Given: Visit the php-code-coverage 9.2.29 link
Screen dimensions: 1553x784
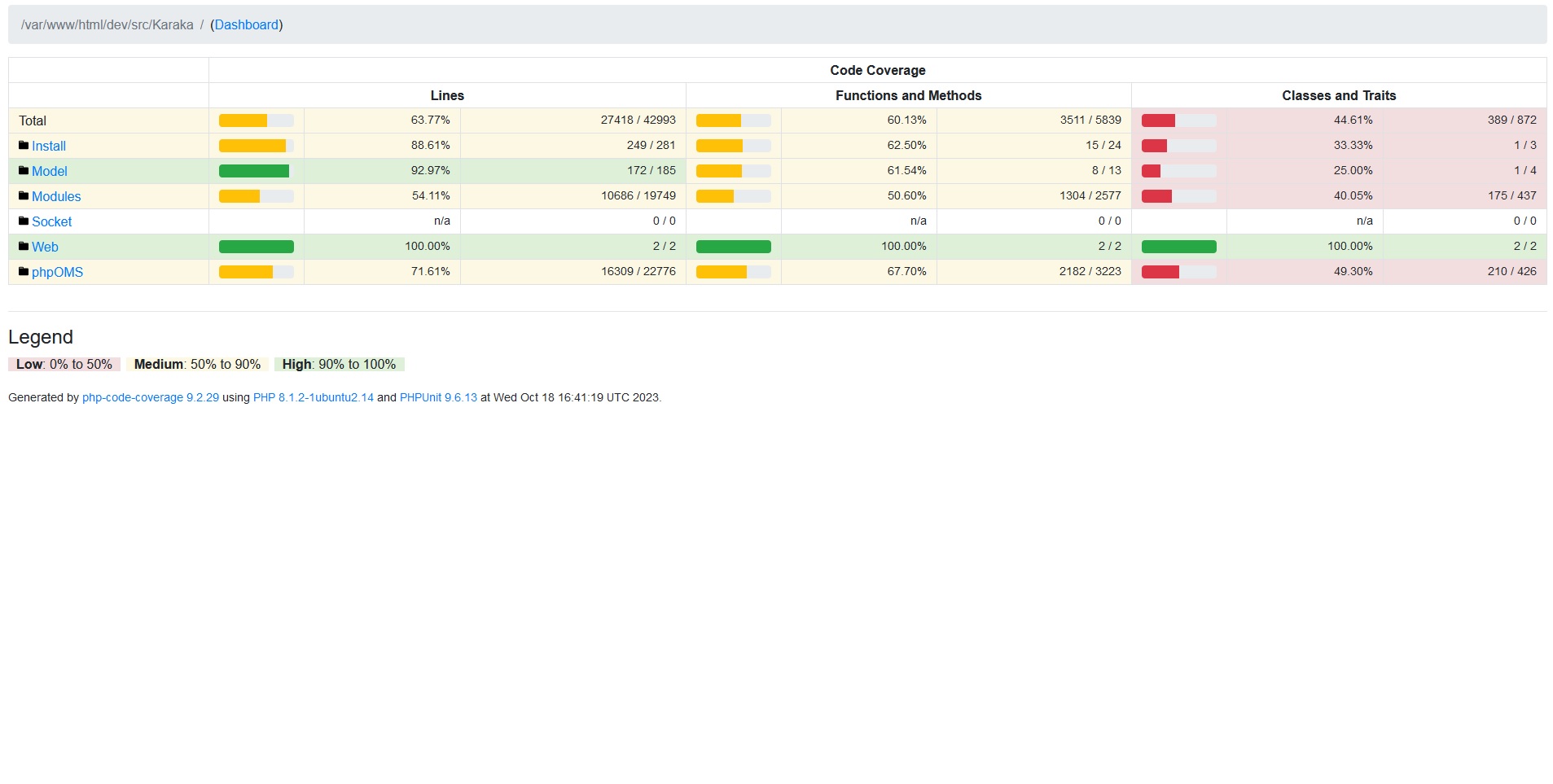Looking at the screenshot, I should pyautogui.click(x=151, y=398).
